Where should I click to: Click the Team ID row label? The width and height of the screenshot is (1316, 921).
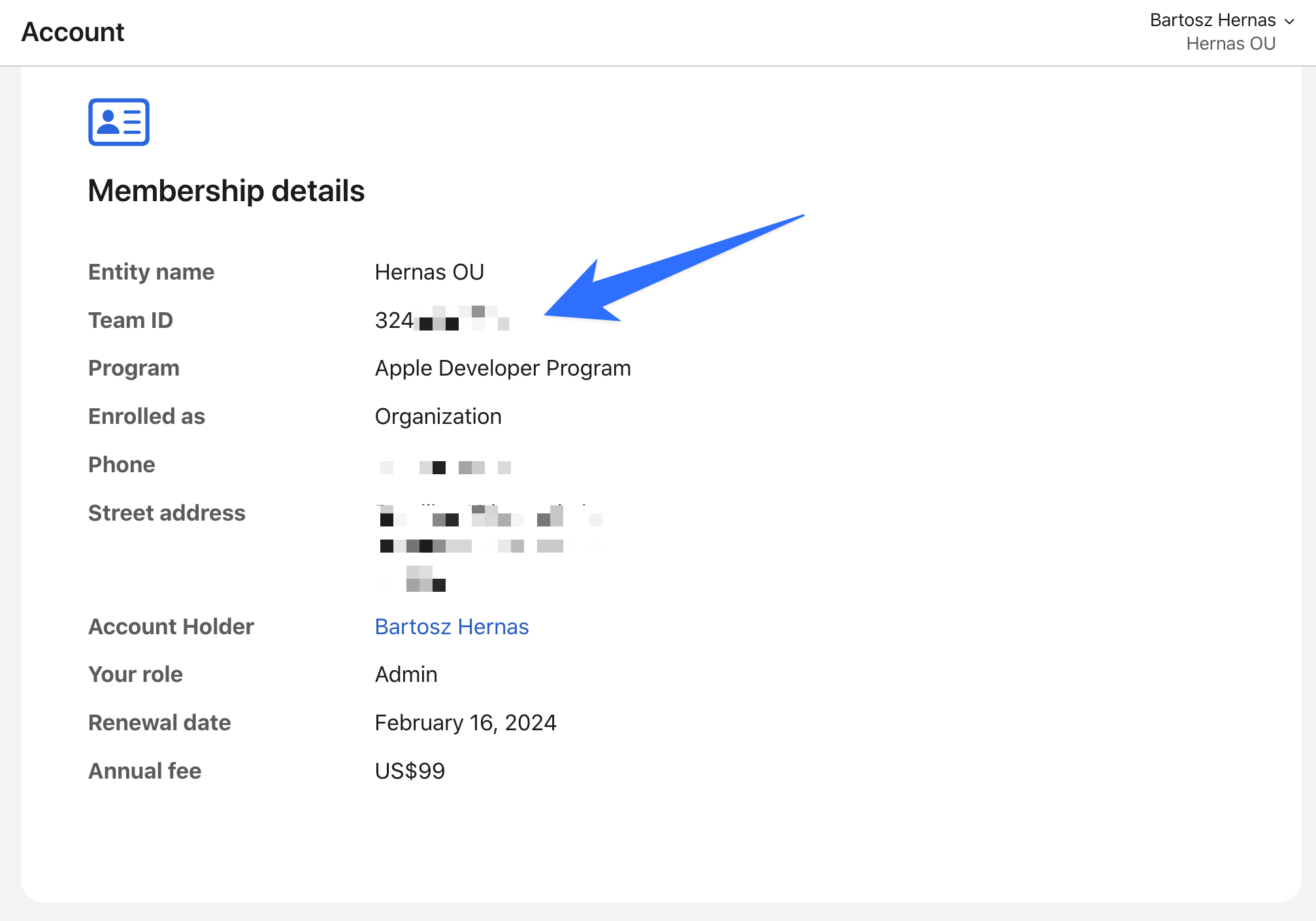pyautogui.click(x=130, y=320)
